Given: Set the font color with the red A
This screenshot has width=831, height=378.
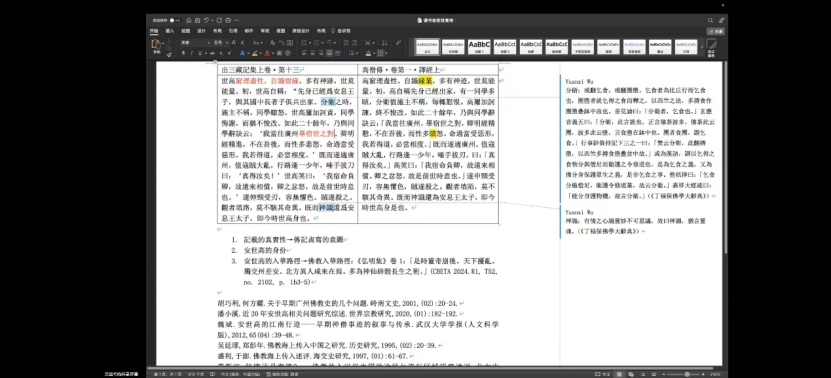Looking at the screenshot, I should click(x=267, y=53).
